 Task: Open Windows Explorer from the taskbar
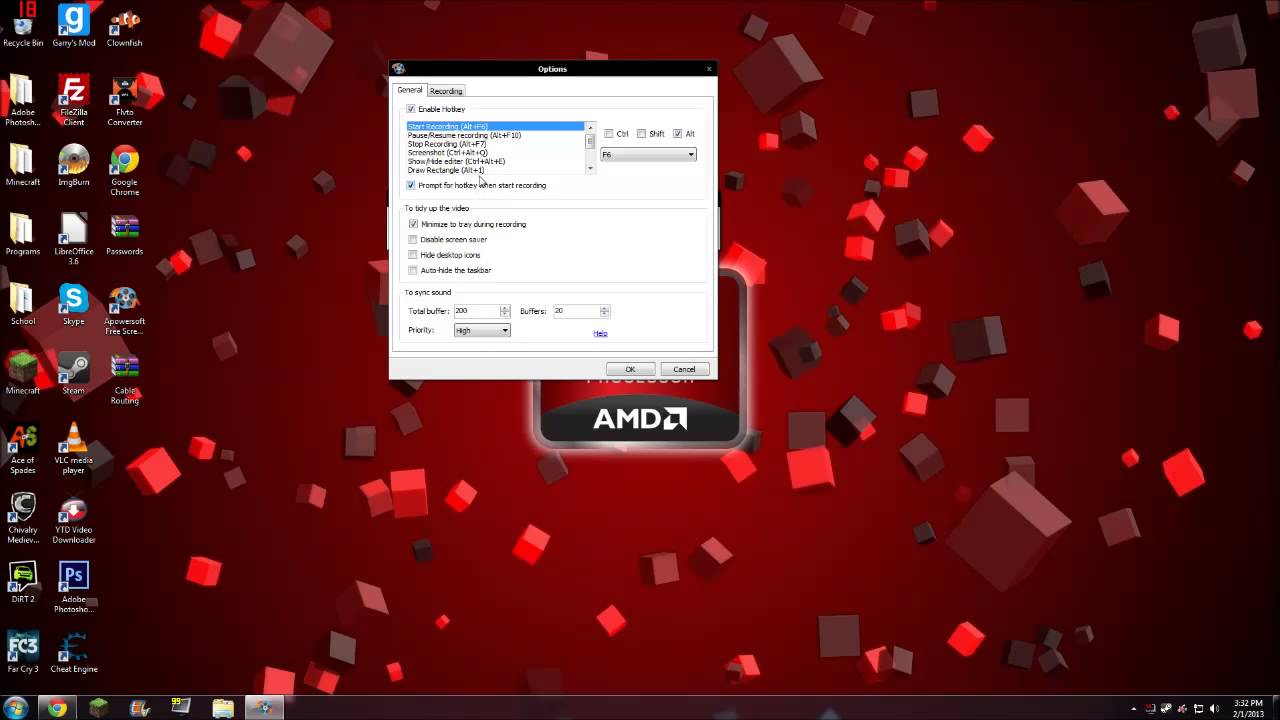tap(222, 708)
